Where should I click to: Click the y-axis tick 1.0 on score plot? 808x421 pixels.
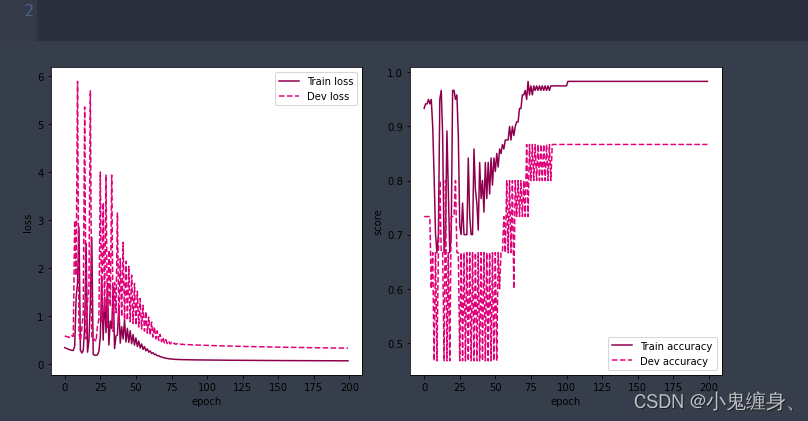[x=395, y=73]
